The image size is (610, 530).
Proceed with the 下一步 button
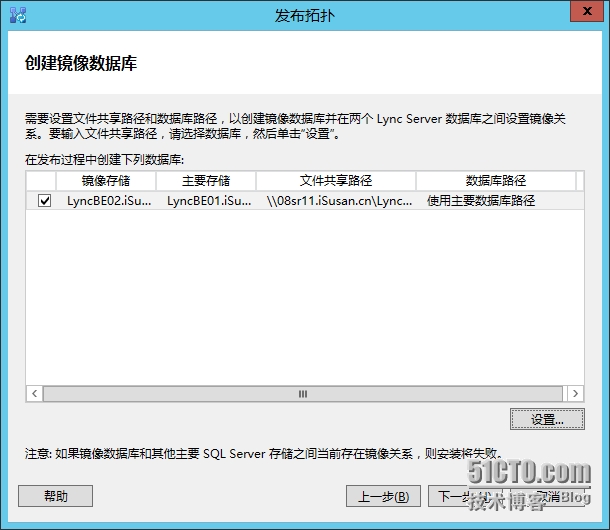coord(465,496)
